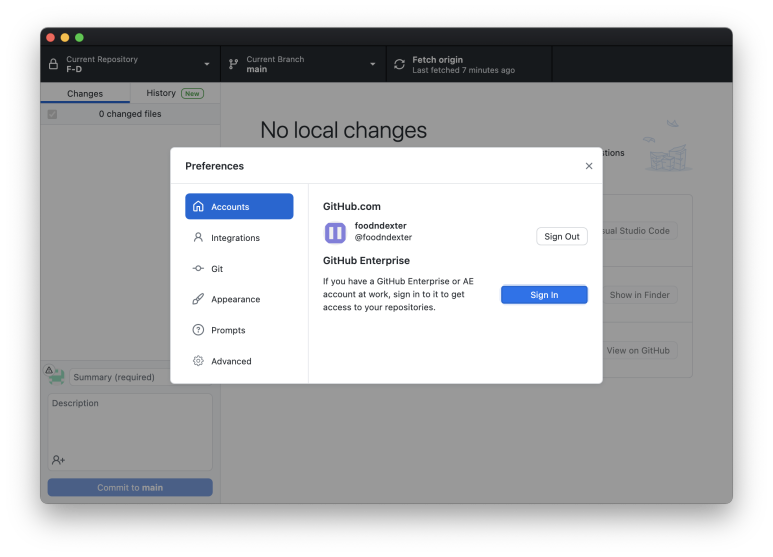Go to Advanced preferences

239,361
